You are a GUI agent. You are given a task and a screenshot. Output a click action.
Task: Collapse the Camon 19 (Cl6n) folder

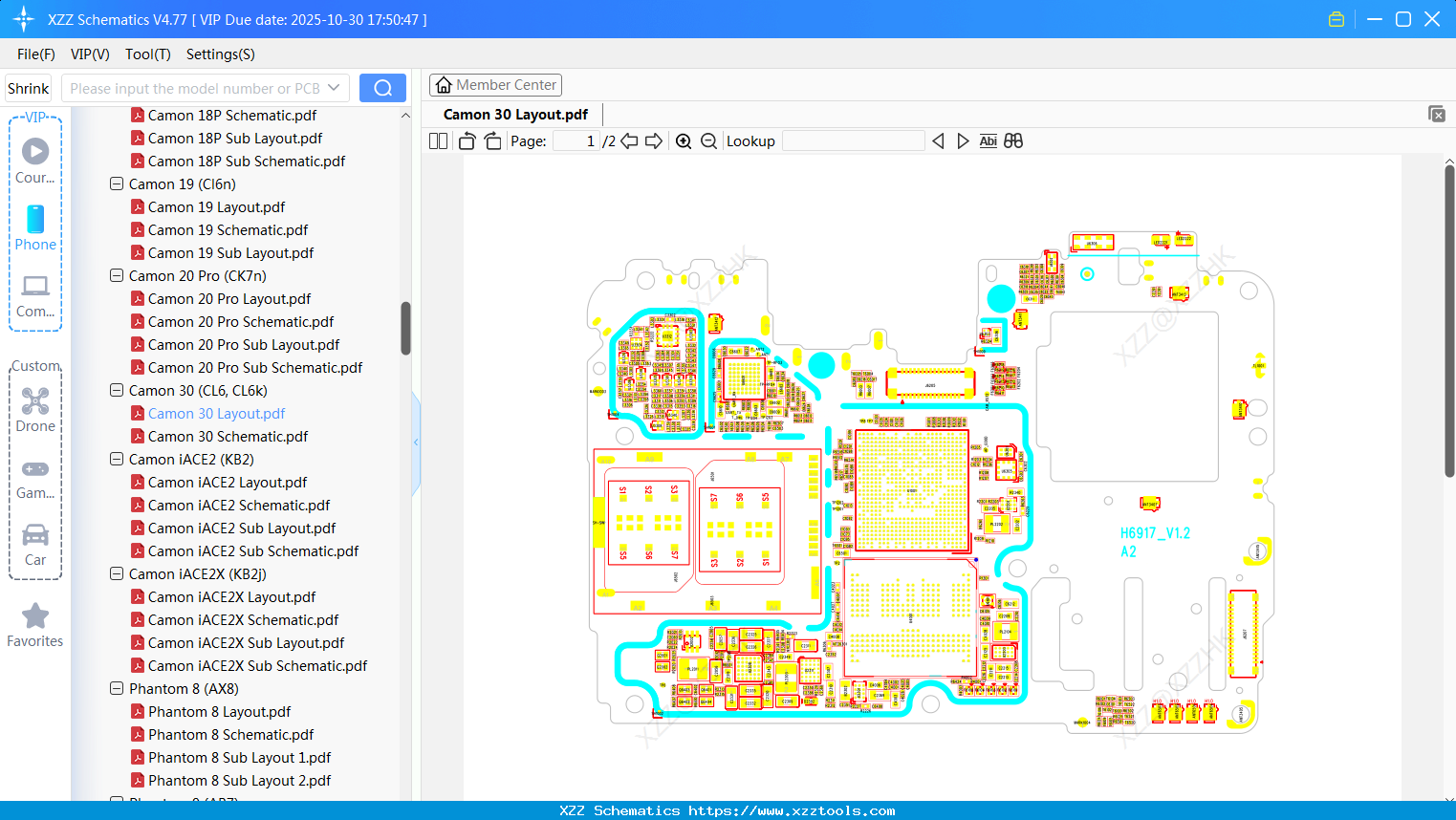coord(117,183)
